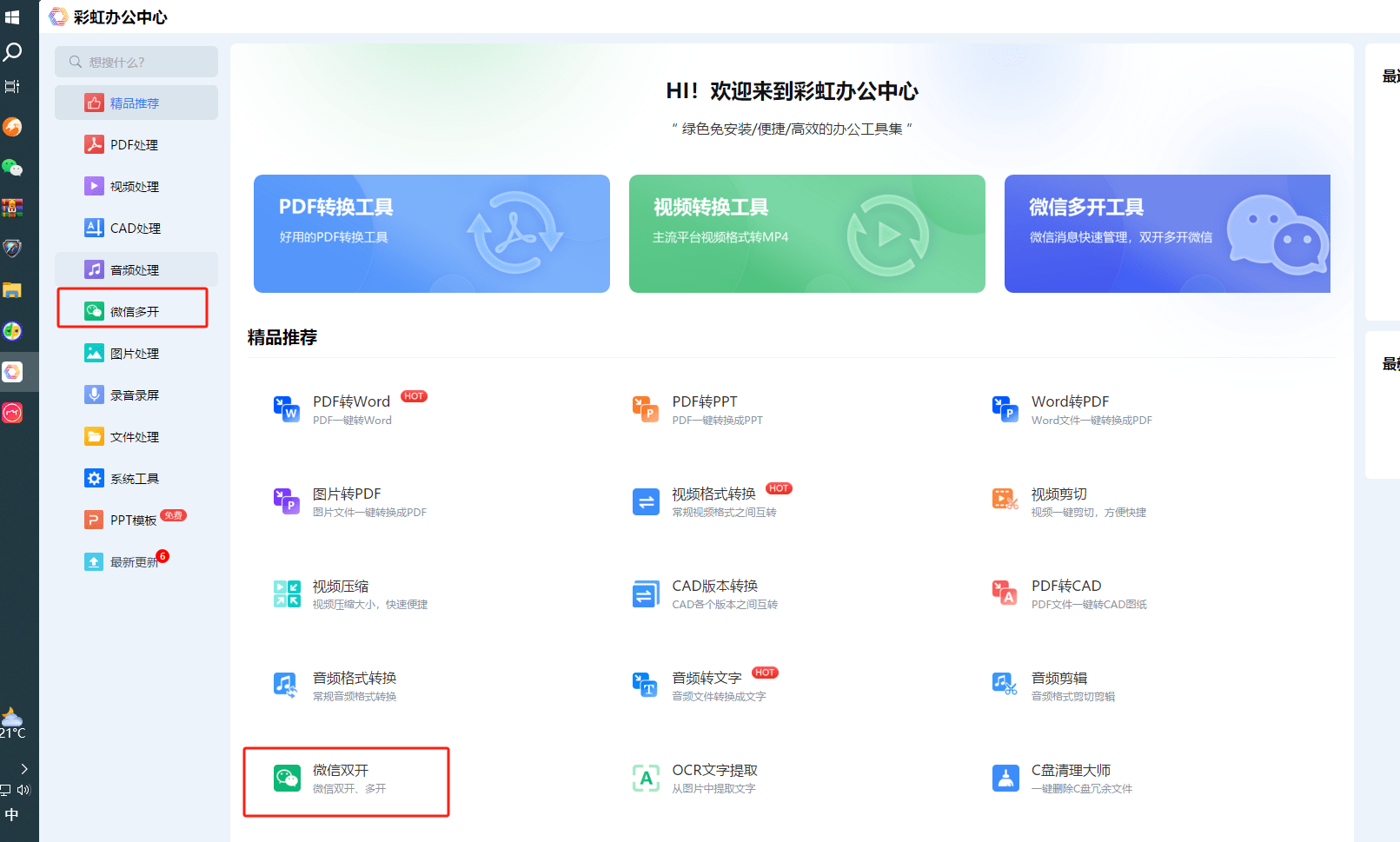Open the 音频处理 sidebar category
The width and height of the screenshot is (1400, 842).
click(136, 269)
